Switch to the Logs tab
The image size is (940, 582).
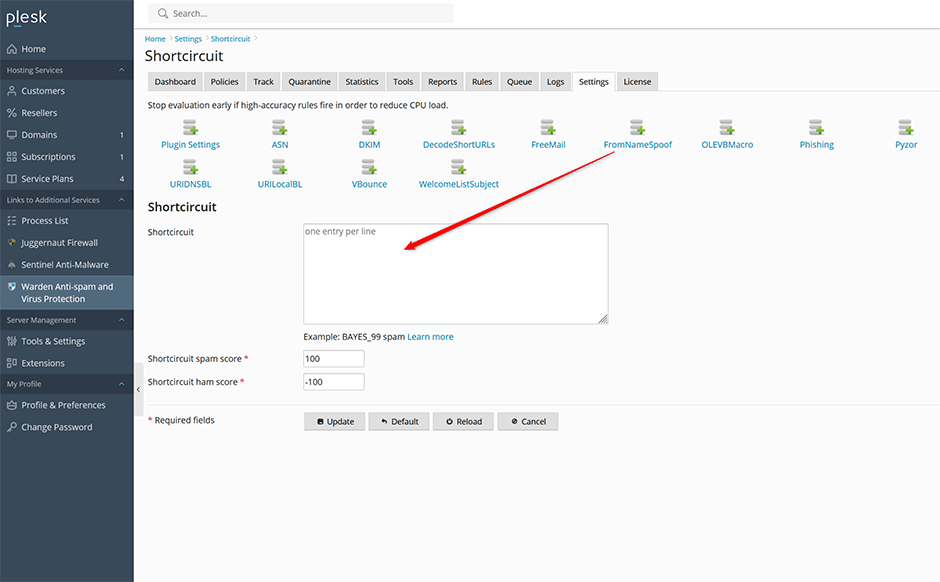[x=555, y=82]
